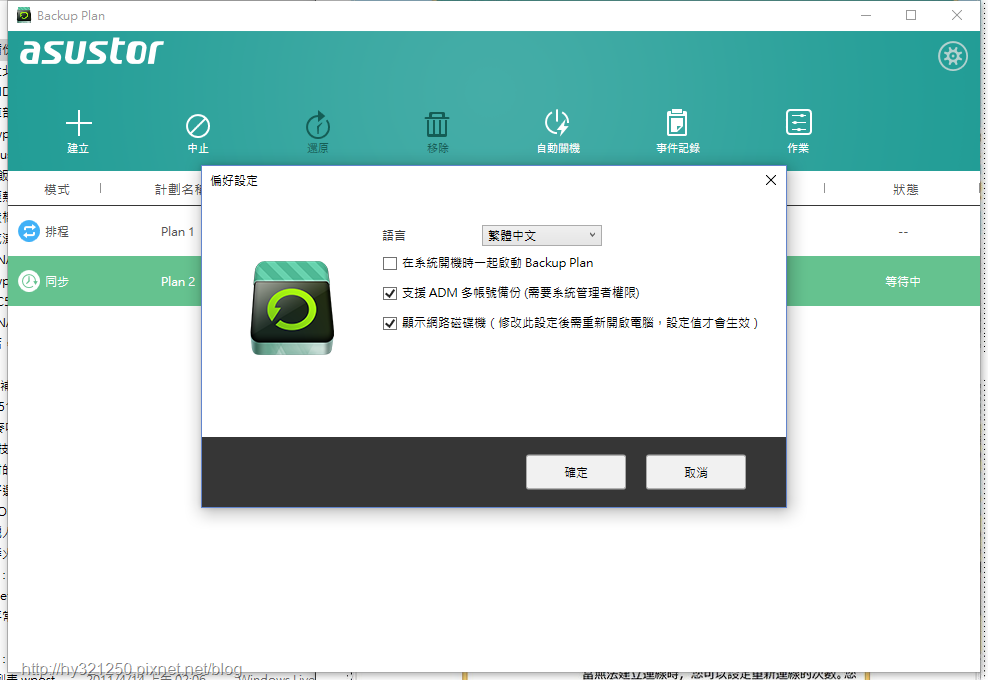Click the 模式 column header

tap(57, 190)
